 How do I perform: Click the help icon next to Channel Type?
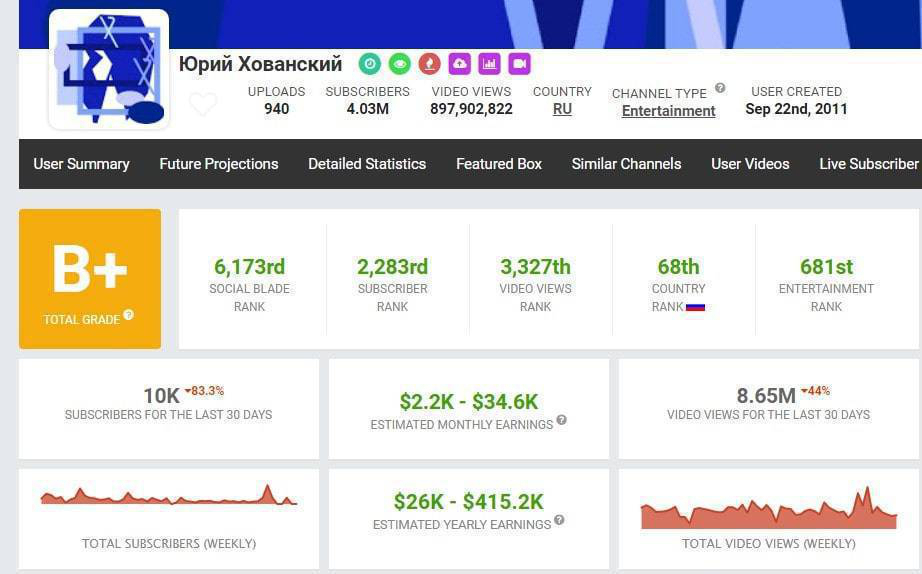pyautogui.click(x=720, y=88)
